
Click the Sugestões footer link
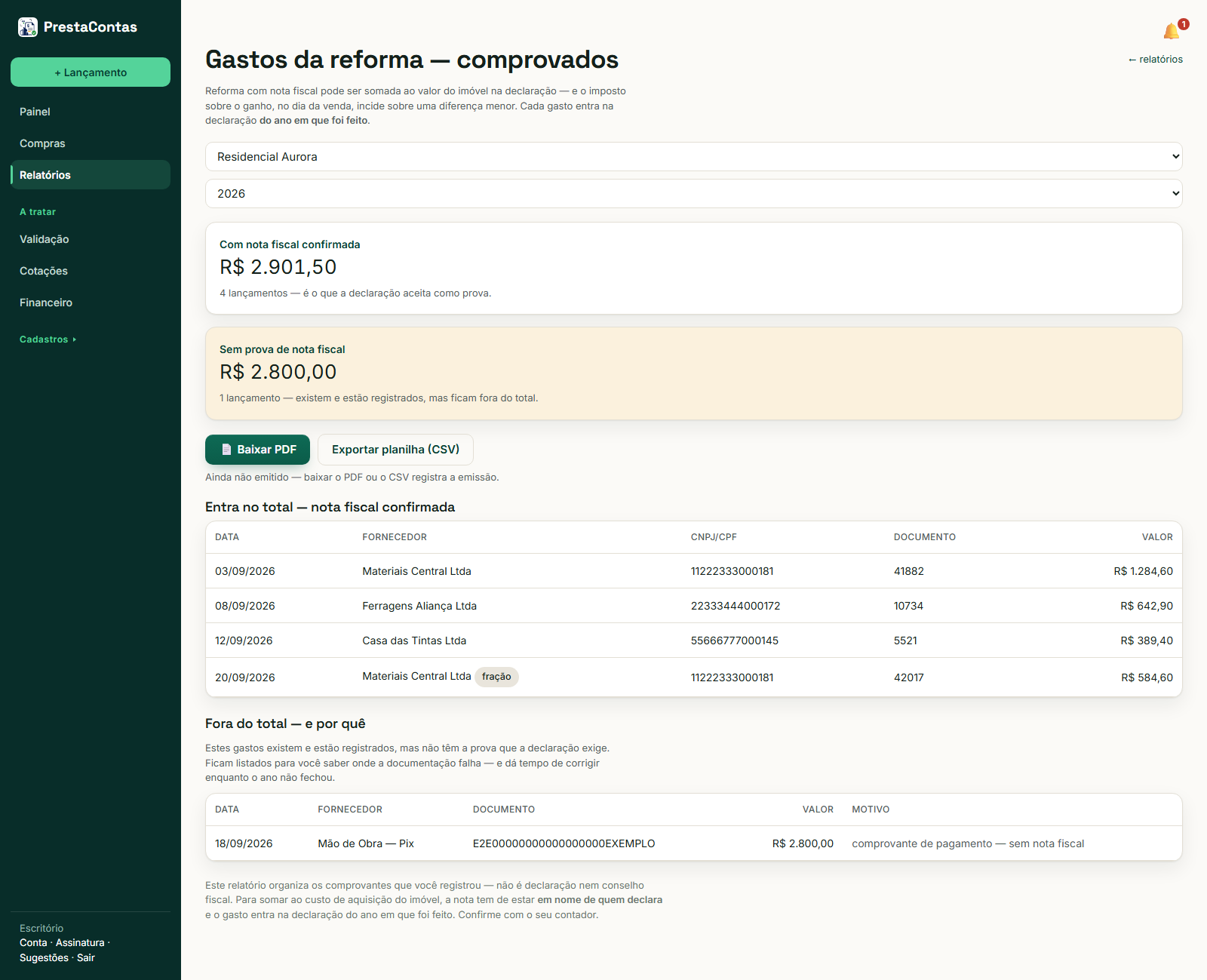[x=44, y=958]
